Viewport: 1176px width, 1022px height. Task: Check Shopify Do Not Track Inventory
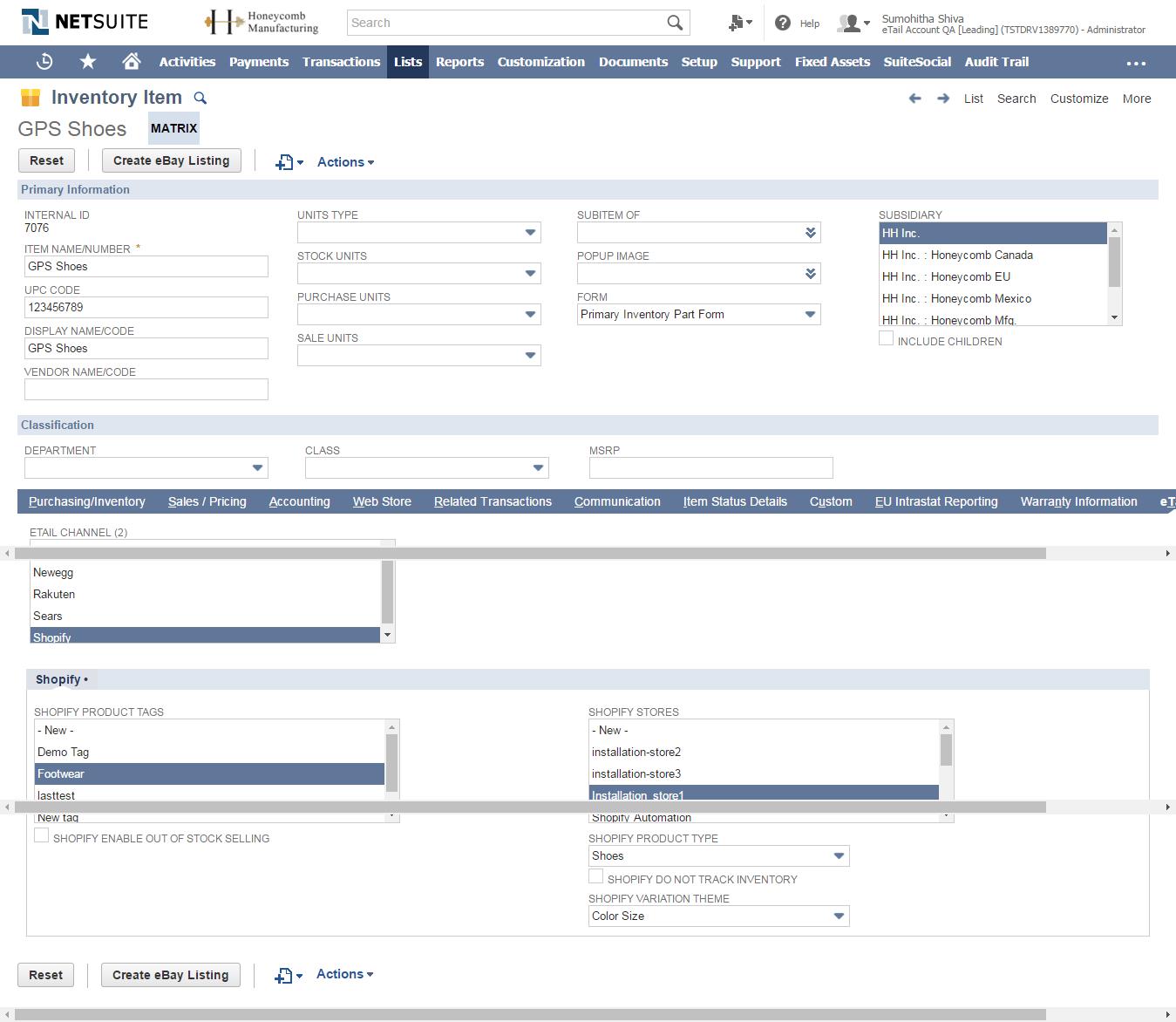(595, 876)
